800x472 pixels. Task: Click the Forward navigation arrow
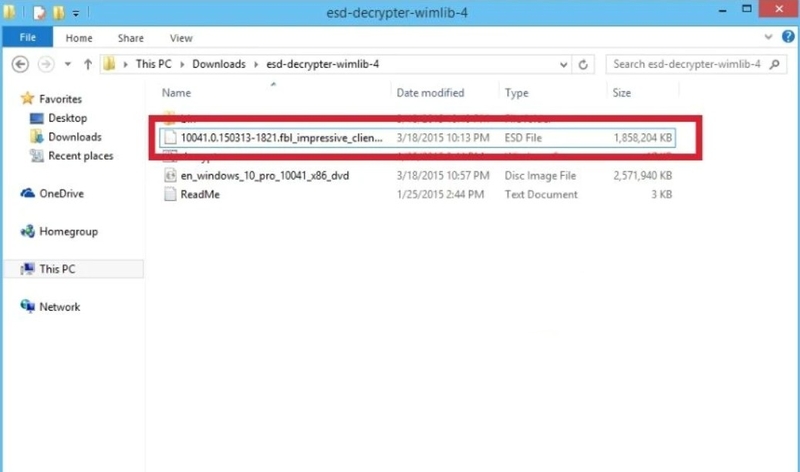pos(46,64)
